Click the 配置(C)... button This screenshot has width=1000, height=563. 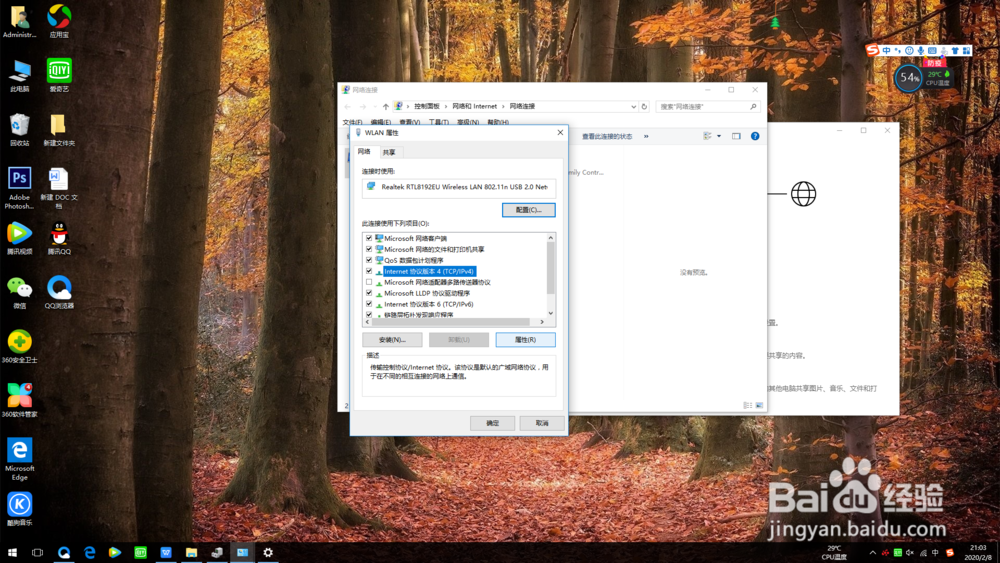tap(528, 210)
